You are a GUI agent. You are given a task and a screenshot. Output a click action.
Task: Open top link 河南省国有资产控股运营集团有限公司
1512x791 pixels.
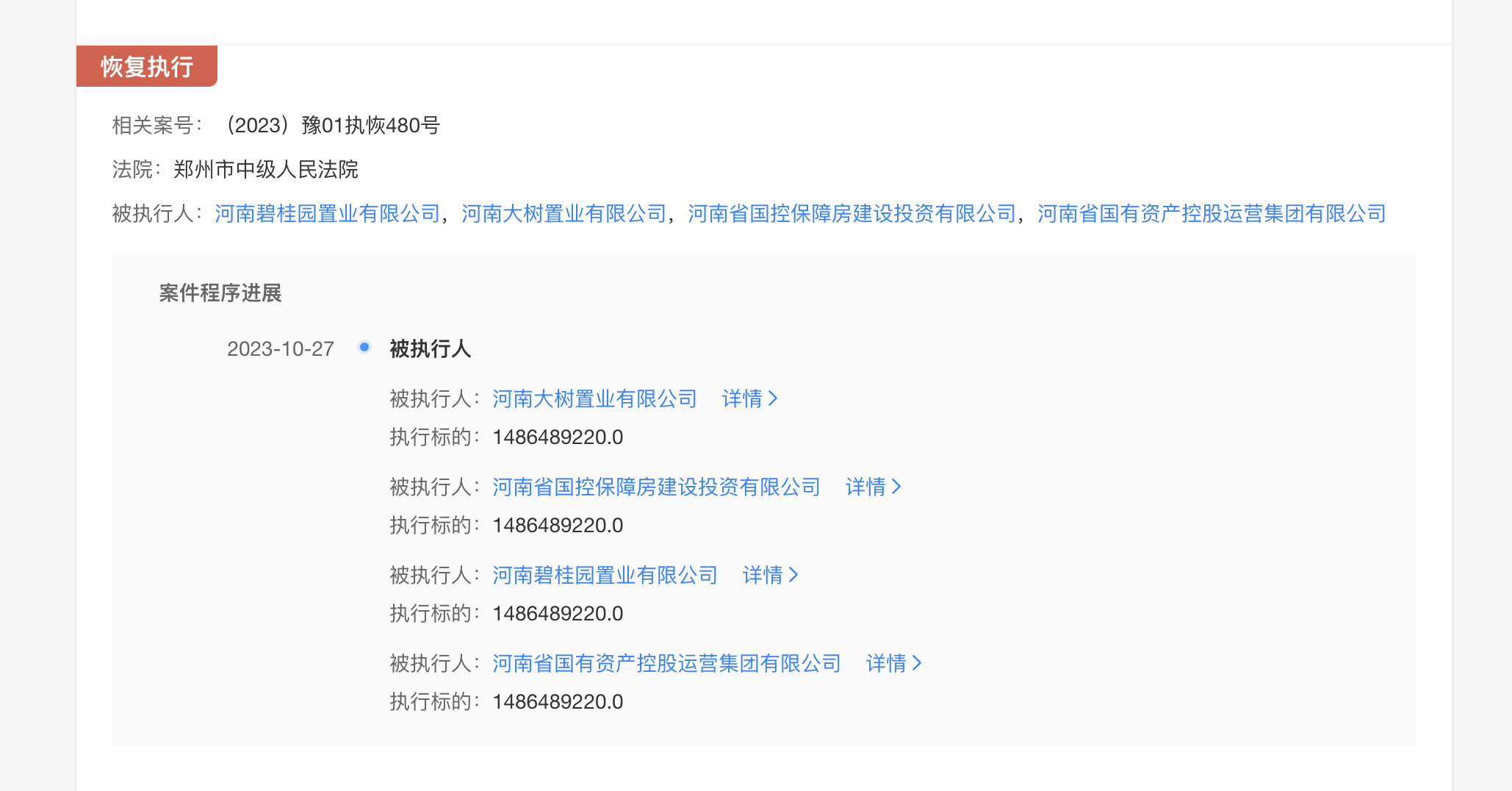(x=1210, y=213)
